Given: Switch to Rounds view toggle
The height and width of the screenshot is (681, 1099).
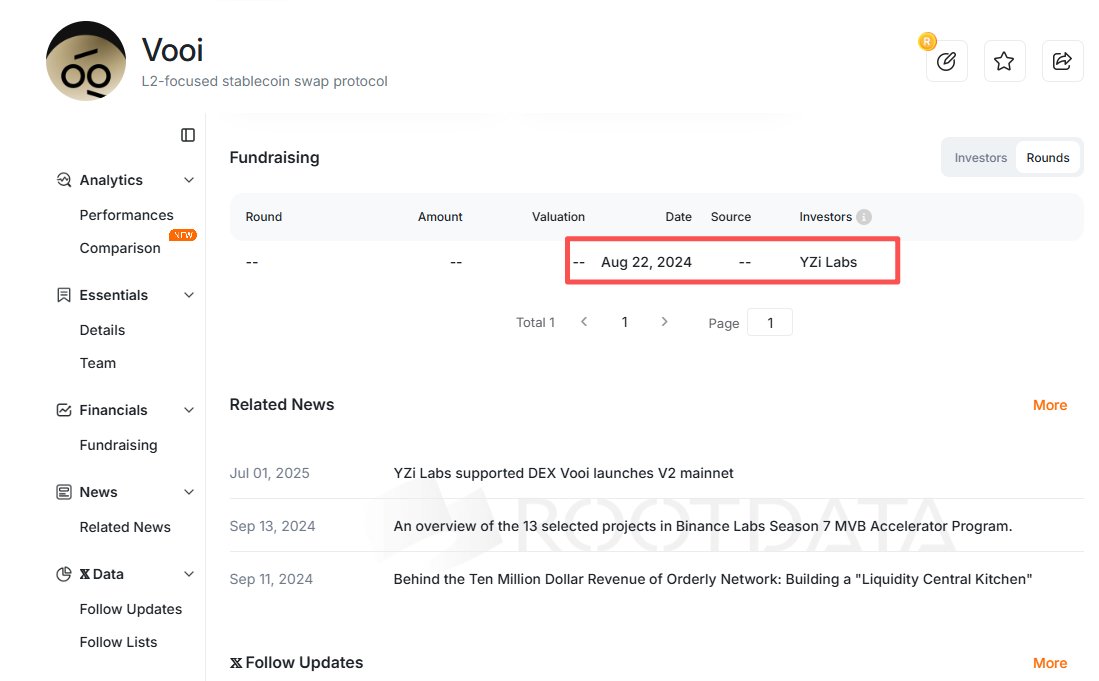Looking at the screenshot, I should 1047,158.
